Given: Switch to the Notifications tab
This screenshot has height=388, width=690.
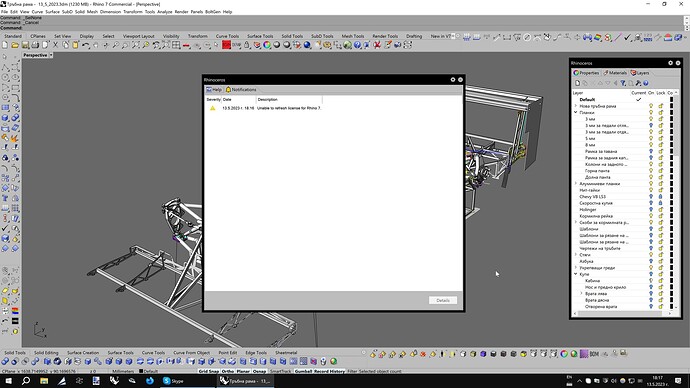Looking at the screenshot, I should pos(241,90).
